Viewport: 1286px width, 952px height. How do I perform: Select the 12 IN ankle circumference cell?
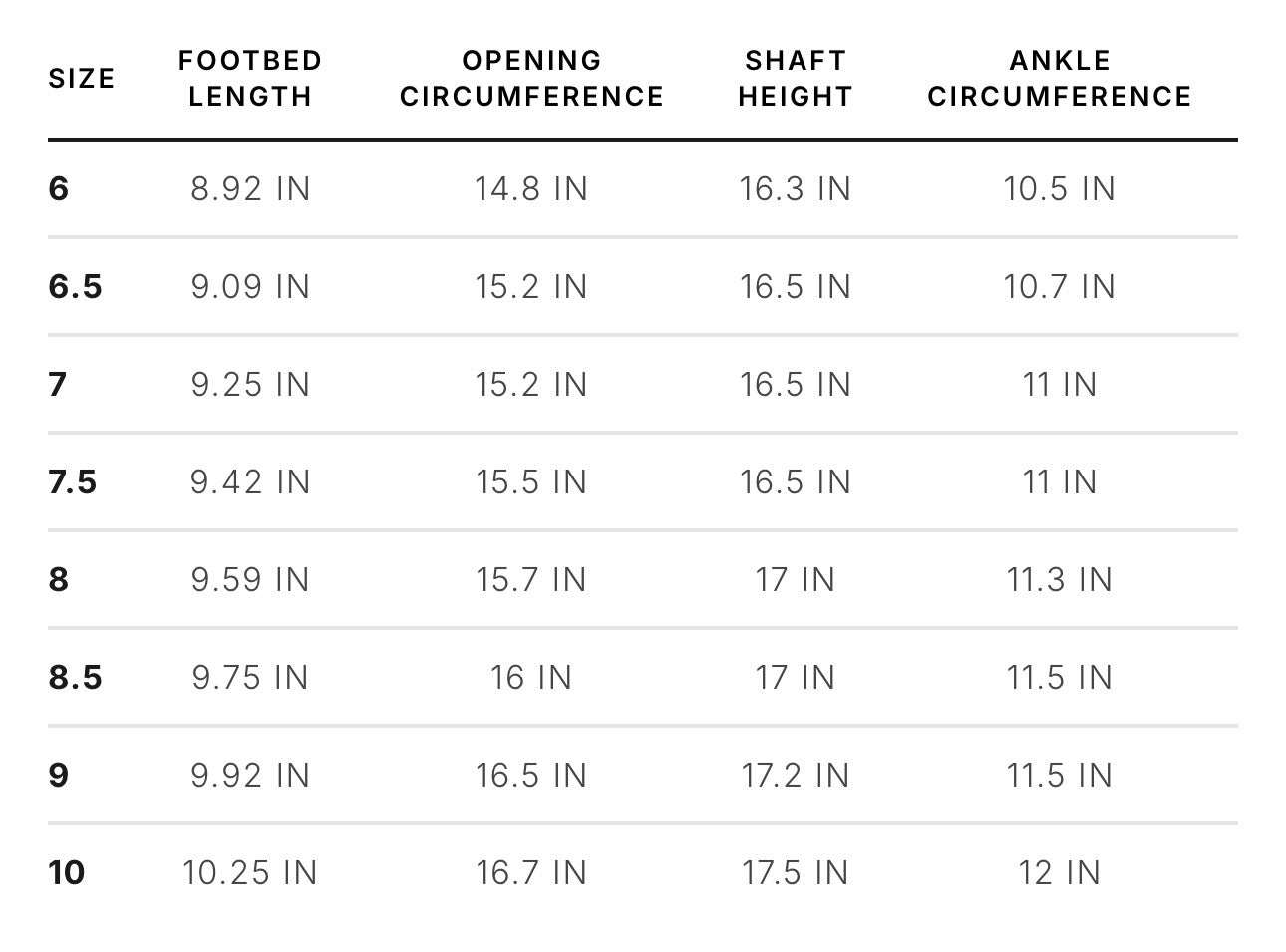tap(1060, 872)
